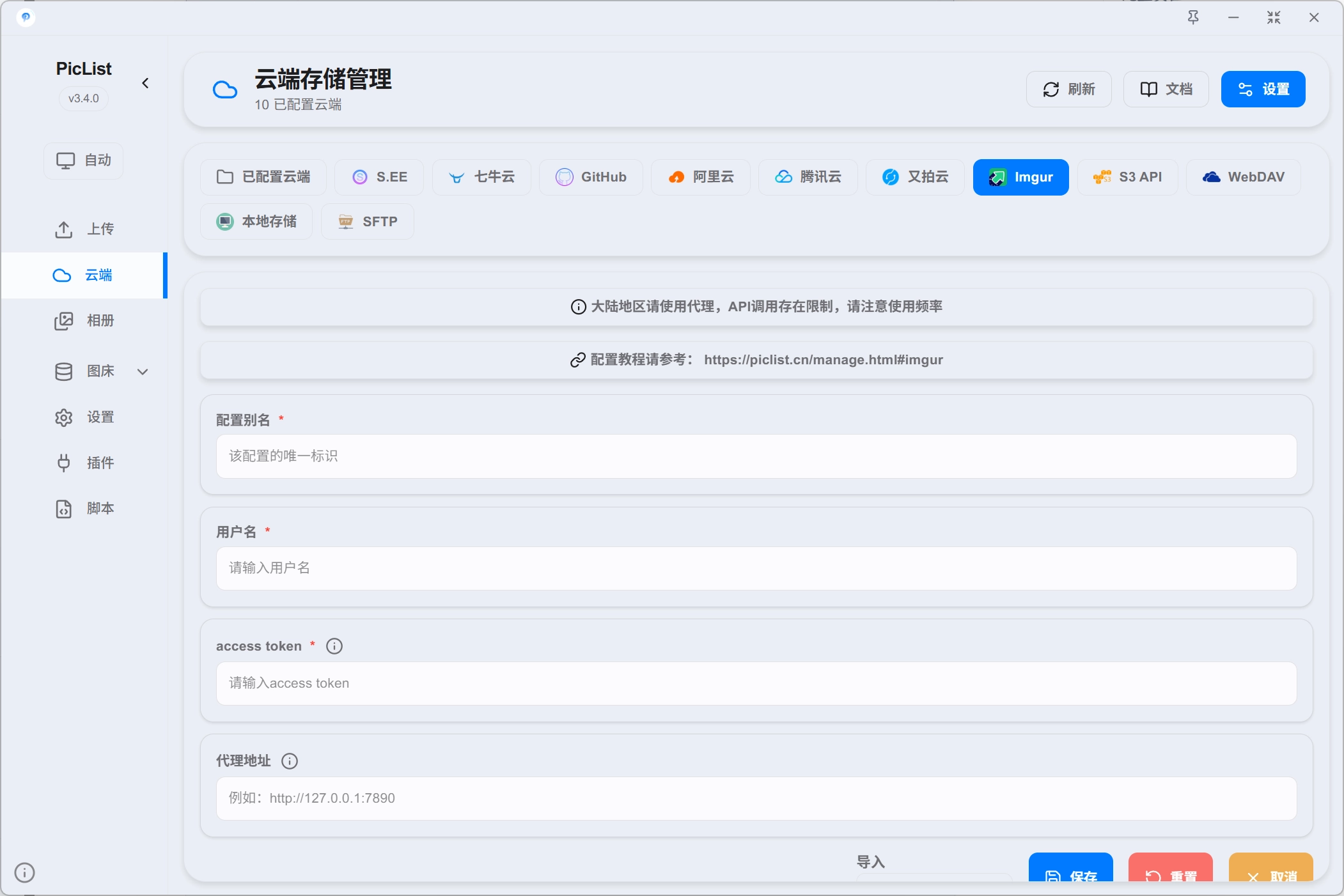The height and width of the screenshot is (896, 1344).
Task: Open the 脚本 scripts page
Action: (84, 509)
